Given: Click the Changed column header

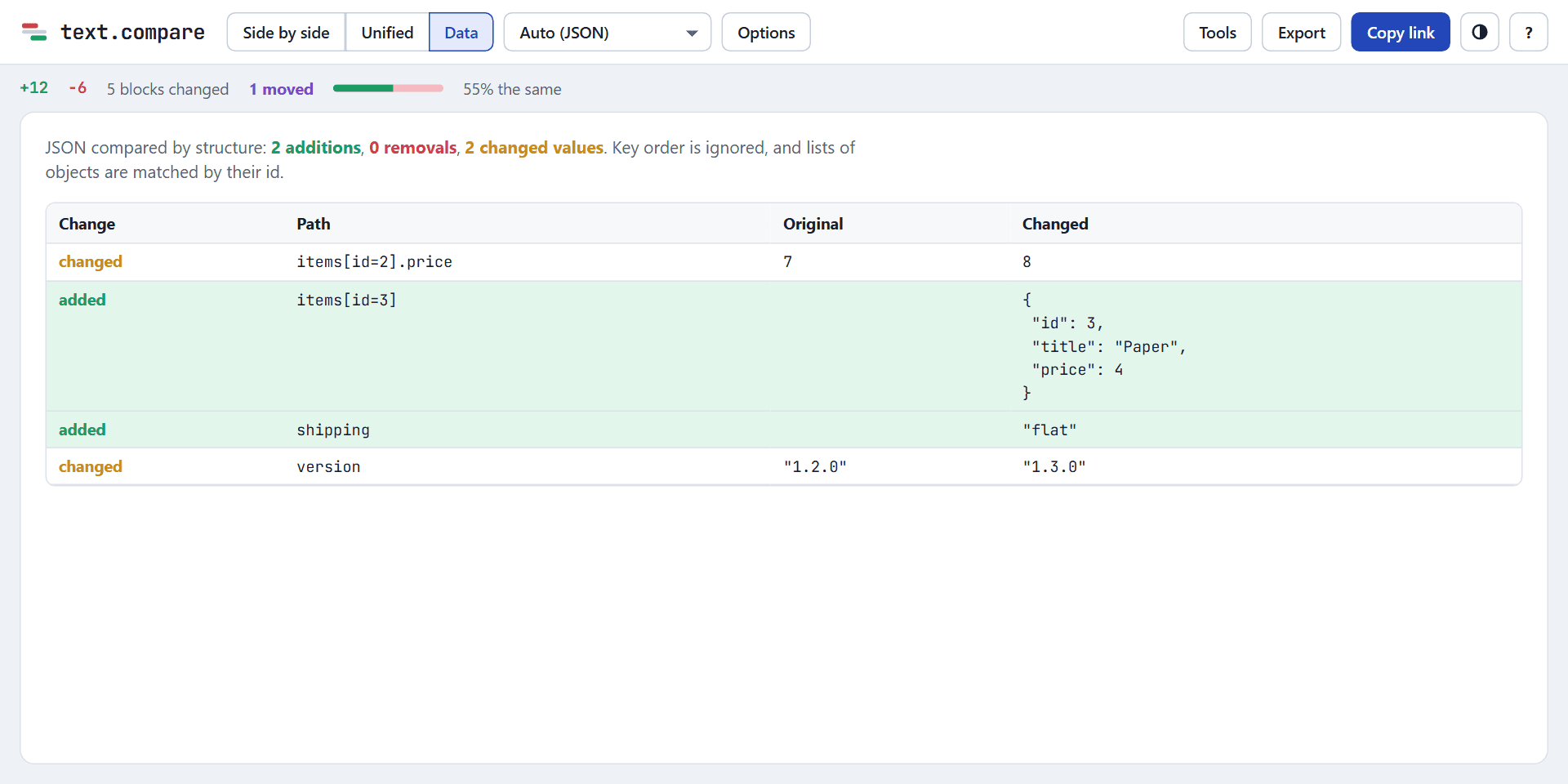Looking at the screenshot, I should (1055, 224).
